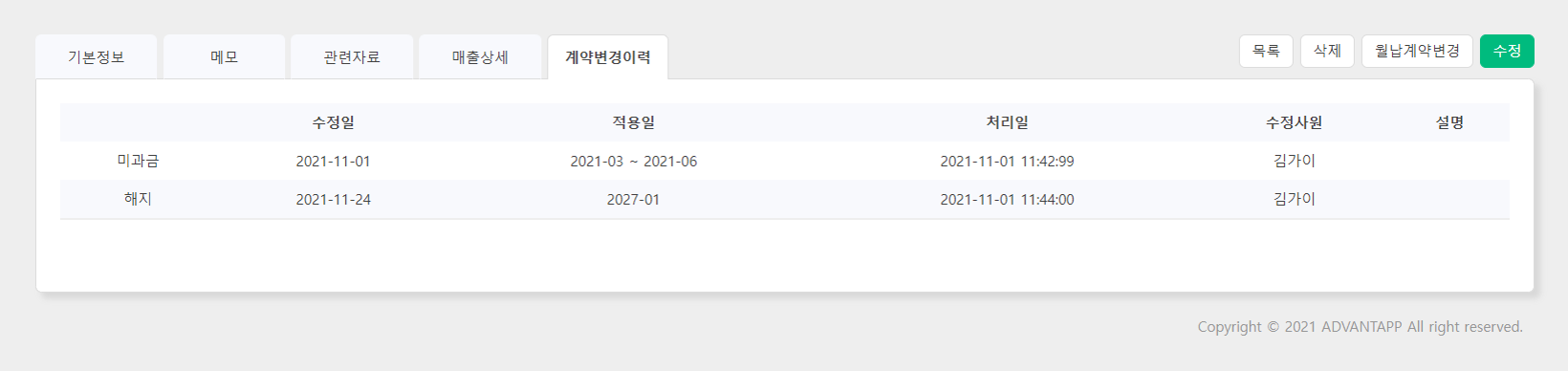Viewport: 1568px width, 371px height.
Task: Open 월납계약변경 button
Action: [1417, 51]
